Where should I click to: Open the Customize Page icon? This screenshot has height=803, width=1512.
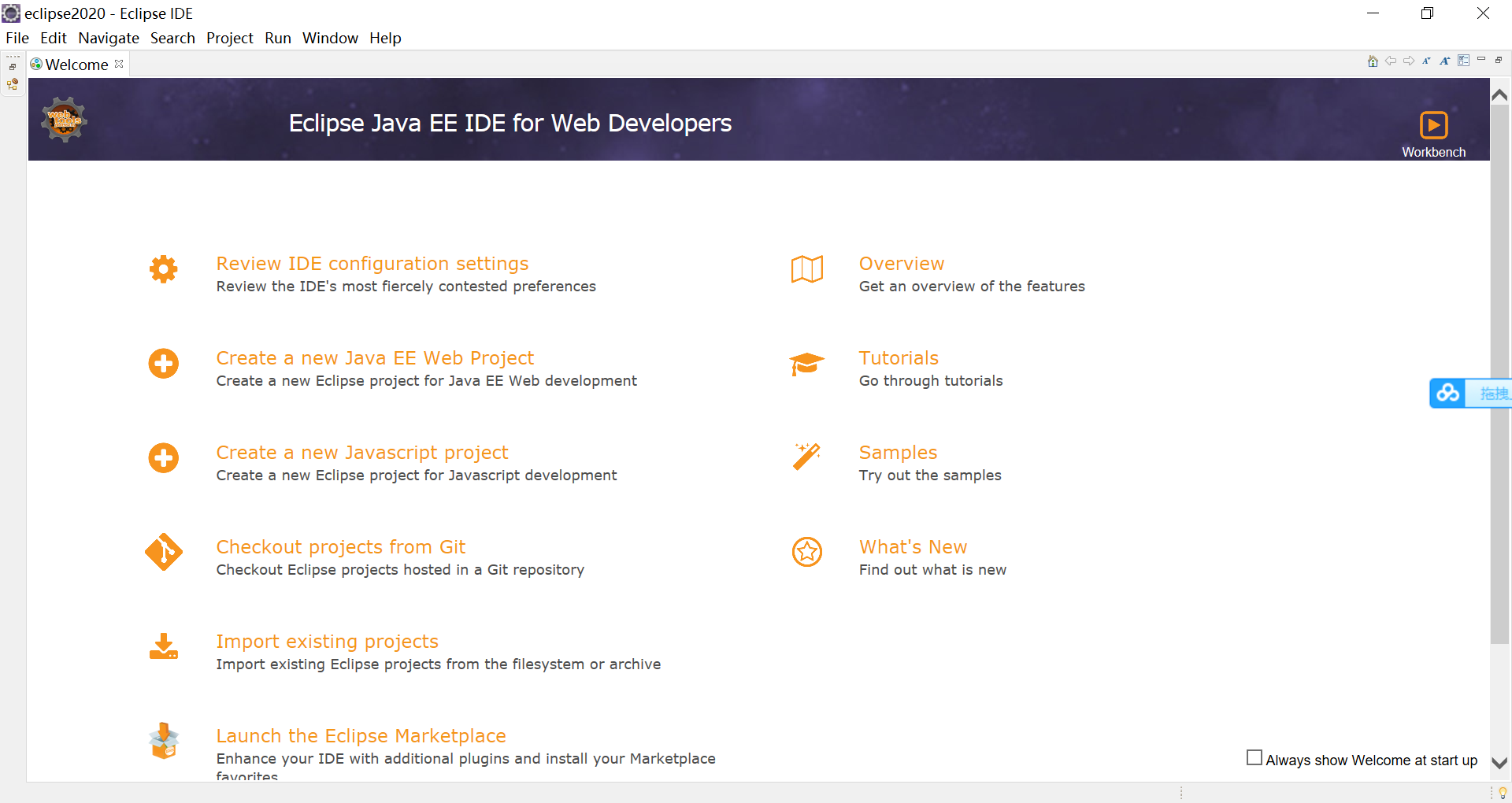click(x=1464, y=61)
